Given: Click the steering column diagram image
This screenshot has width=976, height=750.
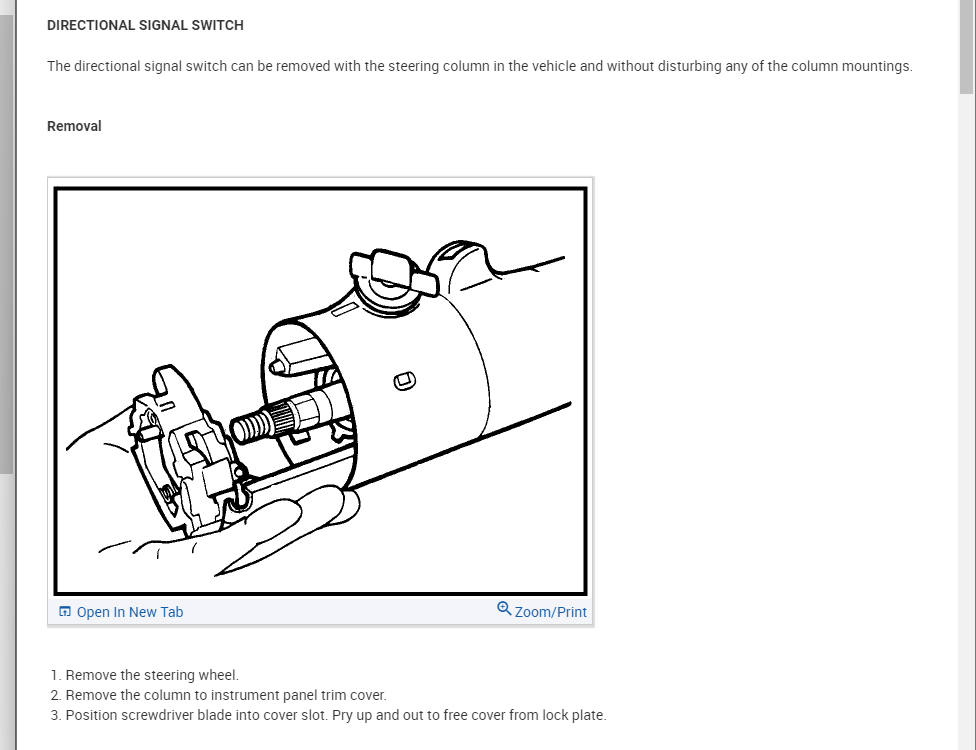Looking at the screenshot, I should click(321, 391).
